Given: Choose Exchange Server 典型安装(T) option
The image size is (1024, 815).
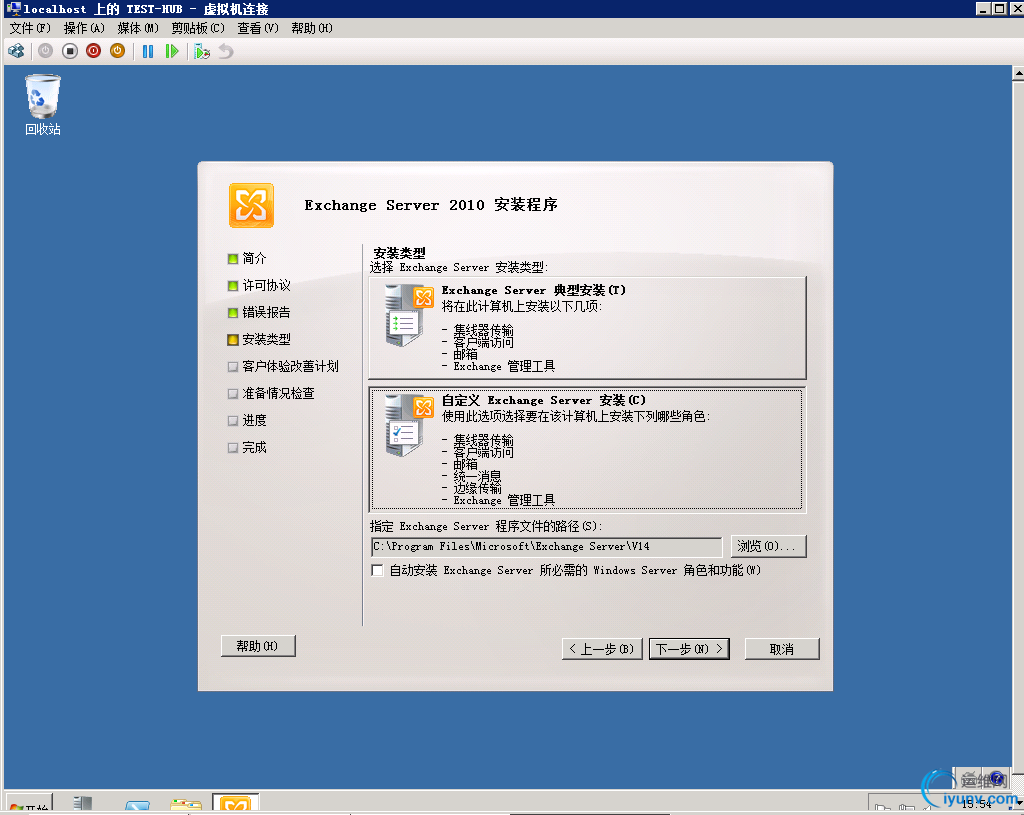Looking at the screenshot, I should click(x=587, y=328).
